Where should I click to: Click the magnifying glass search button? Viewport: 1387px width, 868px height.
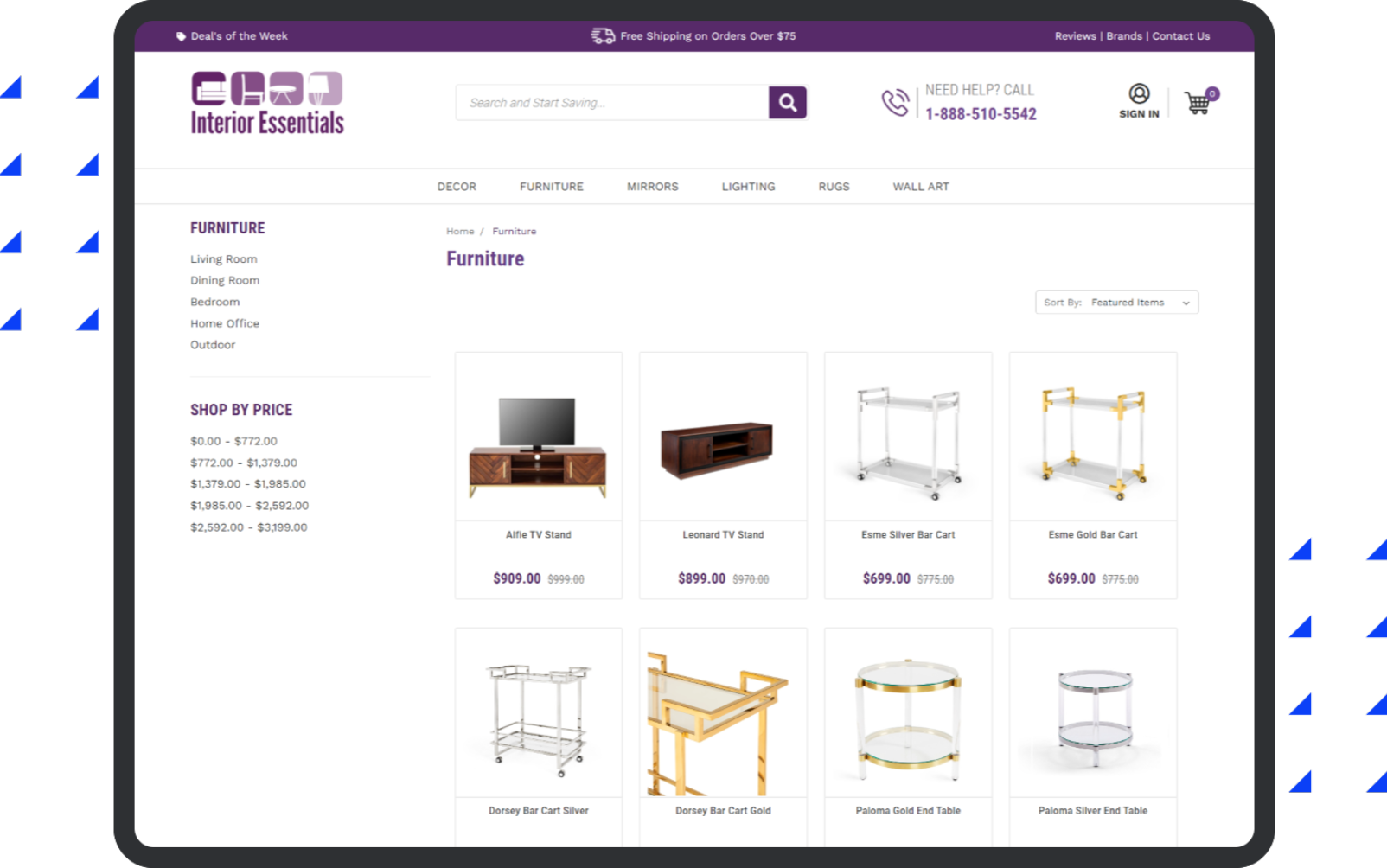(x=787, y=102)
